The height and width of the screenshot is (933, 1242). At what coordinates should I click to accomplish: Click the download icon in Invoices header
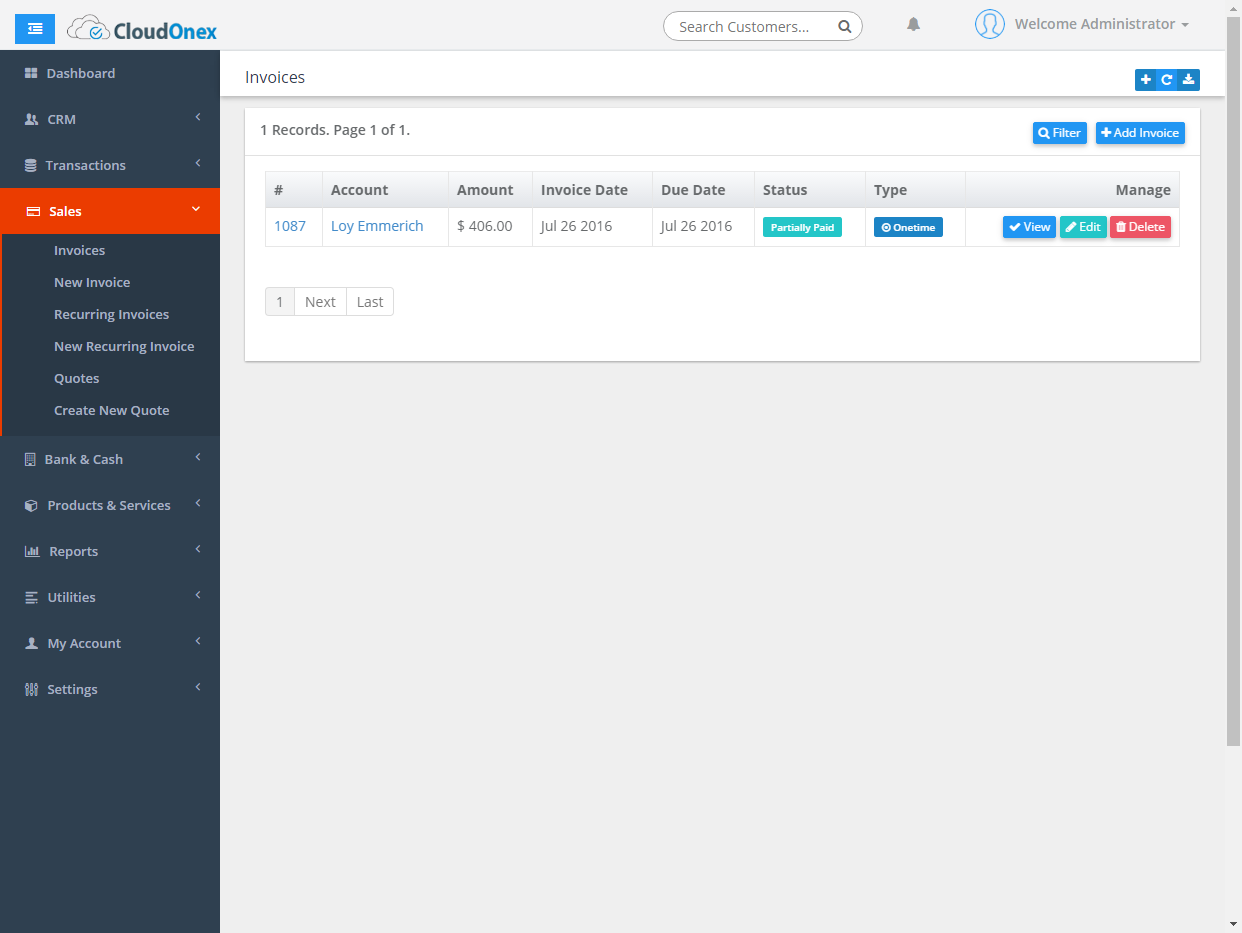pyautogui.click(x=1189, y=80)
